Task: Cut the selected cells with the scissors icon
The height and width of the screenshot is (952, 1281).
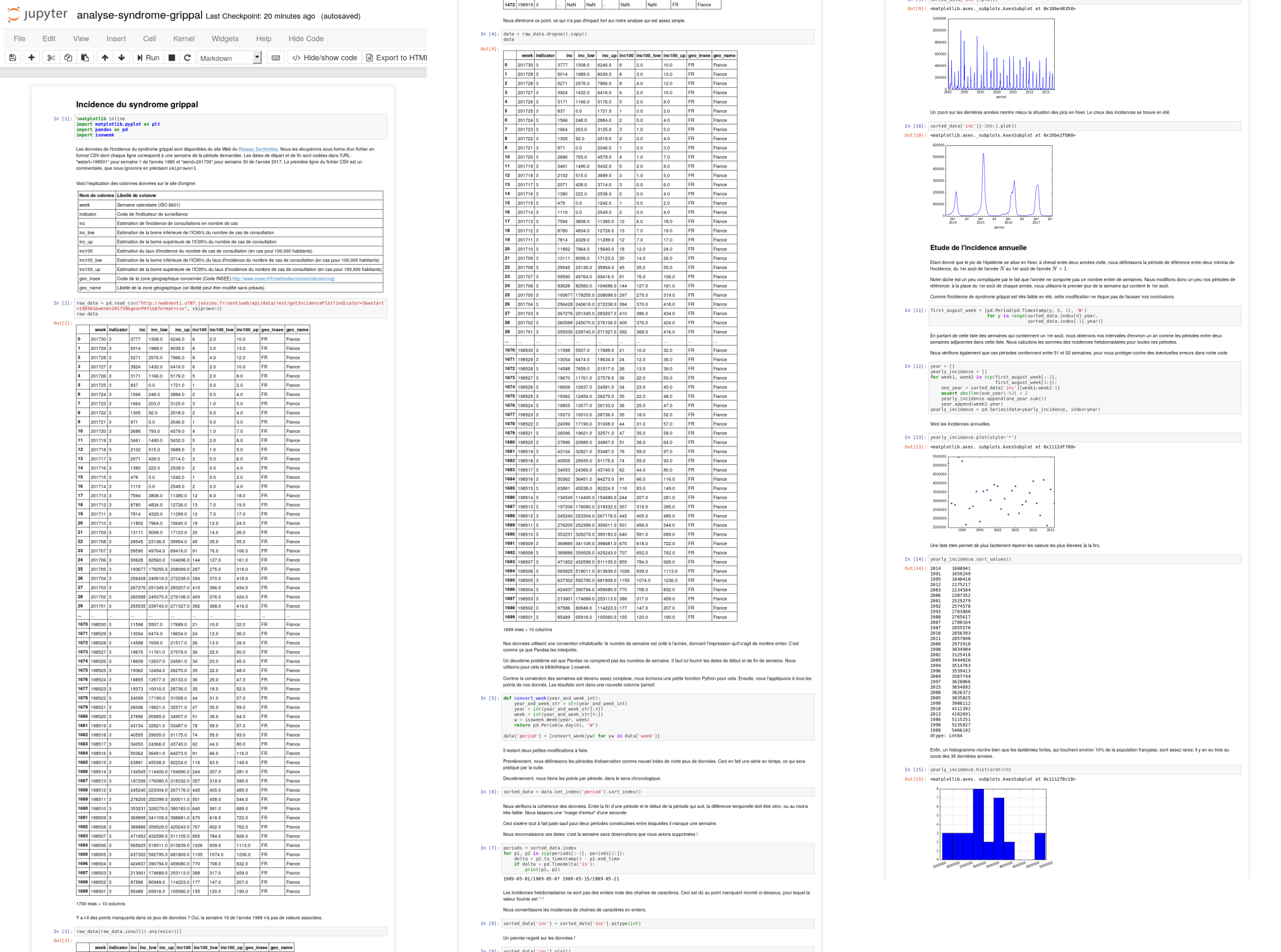Action: coord(51,57)
